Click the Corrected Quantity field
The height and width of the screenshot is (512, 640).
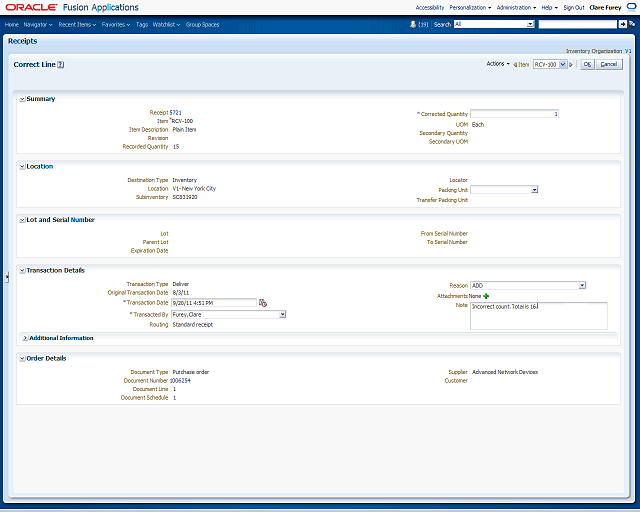click(x=514, y=114)
